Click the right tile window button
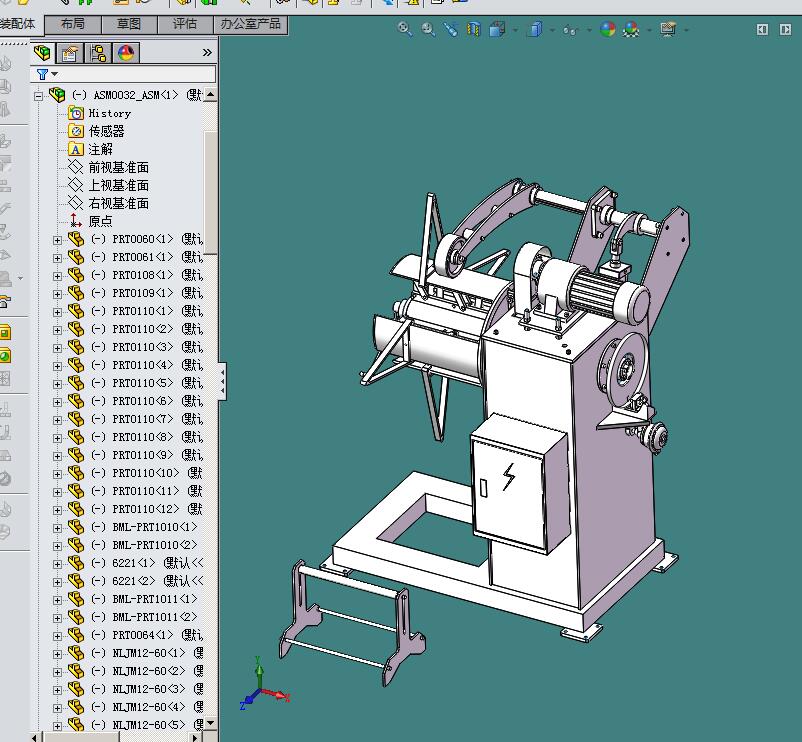The height and width of the screenshot is (742, 802). [786, 30]
